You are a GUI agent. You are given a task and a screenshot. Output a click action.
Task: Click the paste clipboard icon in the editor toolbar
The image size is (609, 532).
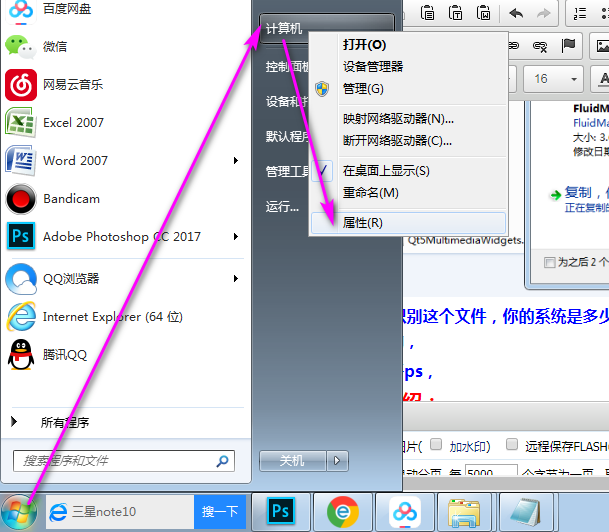point(427,13)
